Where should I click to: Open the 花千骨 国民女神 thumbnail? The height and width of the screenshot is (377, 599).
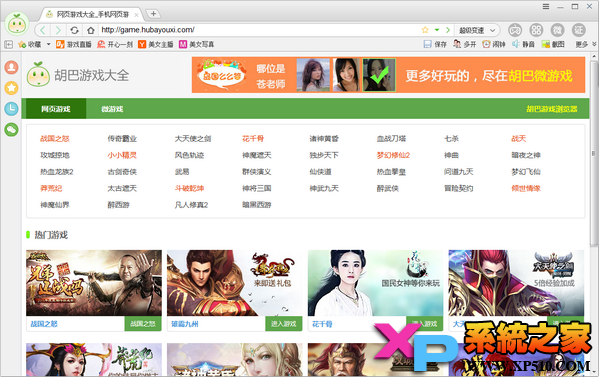coord(376,283)
